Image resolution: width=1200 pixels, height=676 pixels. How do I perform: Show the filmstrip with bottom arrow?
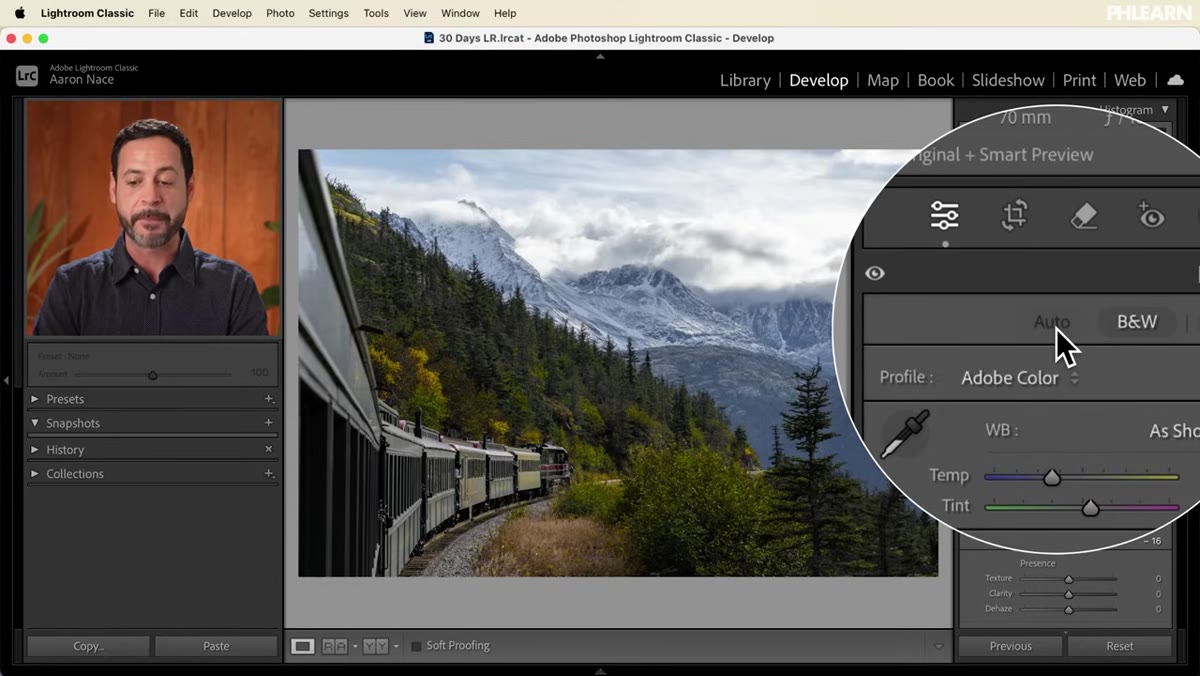pos(600,671)
